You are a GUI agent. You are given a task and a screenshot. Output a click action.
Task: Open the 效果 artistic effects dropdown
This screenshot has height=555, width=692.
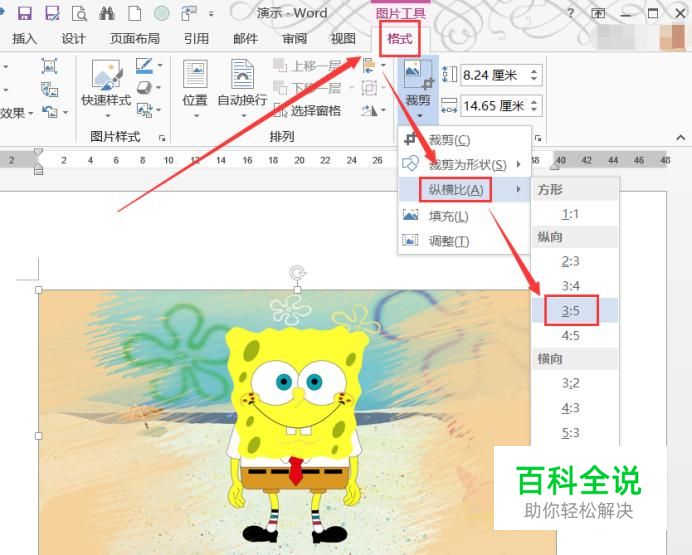point(16,113)
